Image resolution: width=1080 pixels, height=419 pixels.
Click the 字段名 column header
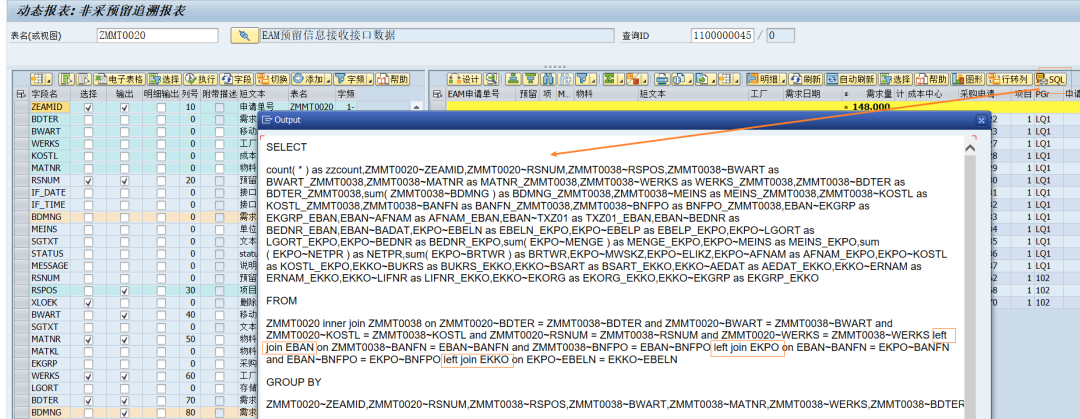(x=50, y=94)
